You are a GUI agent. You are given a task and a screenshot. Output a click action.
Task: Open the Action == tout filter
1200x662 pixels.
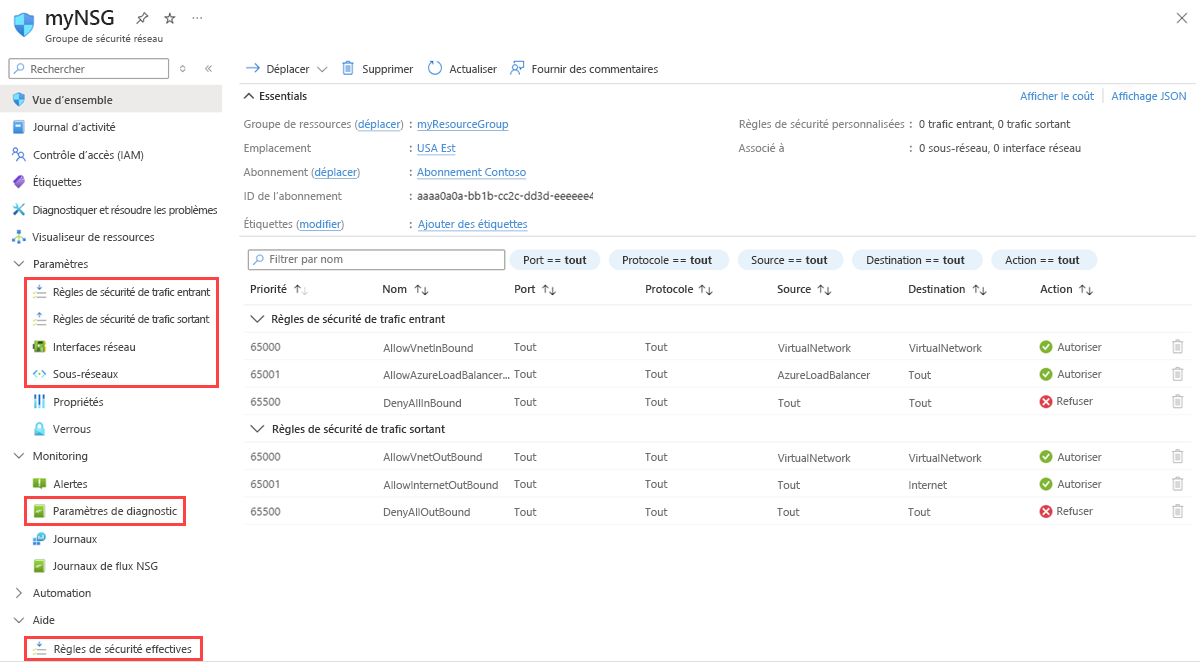click(1044, 259)
